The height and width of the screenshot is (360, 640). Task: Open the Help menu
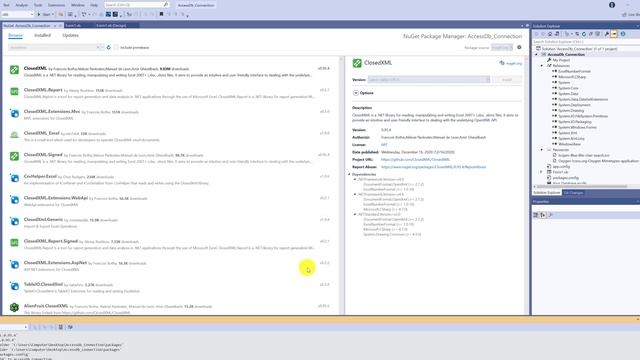(94, 5)
